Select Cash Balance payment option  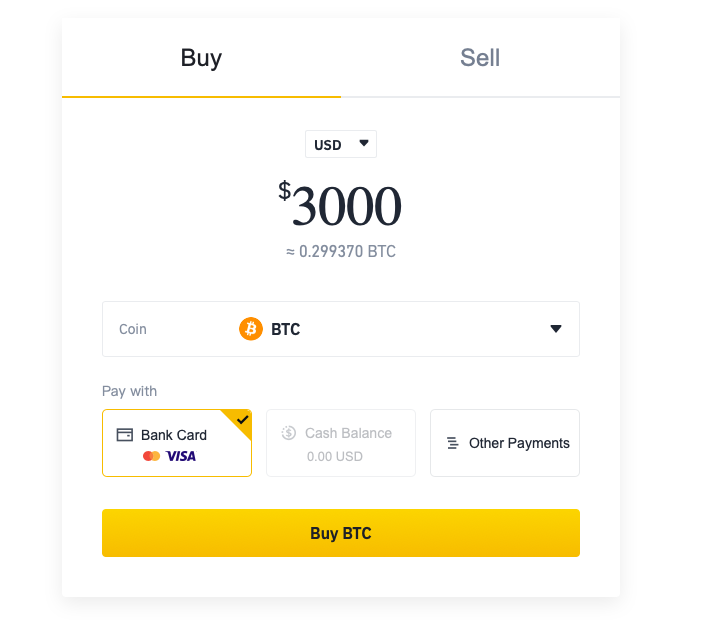[x=340, y=443]
